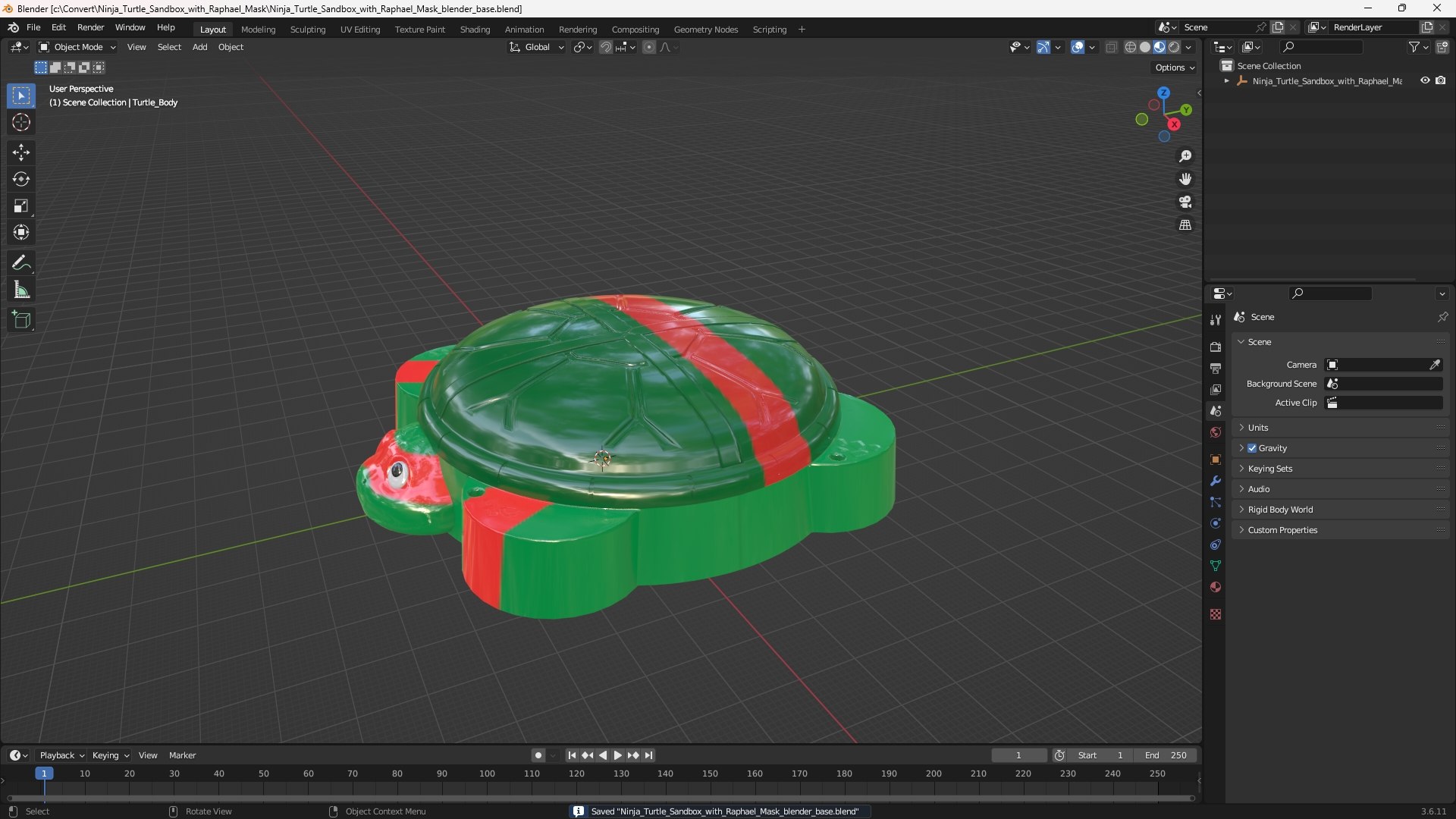Play the animation forward
Image resolution: width=1456 pixels, height=819 pixels.
click(x=618, y=755)
